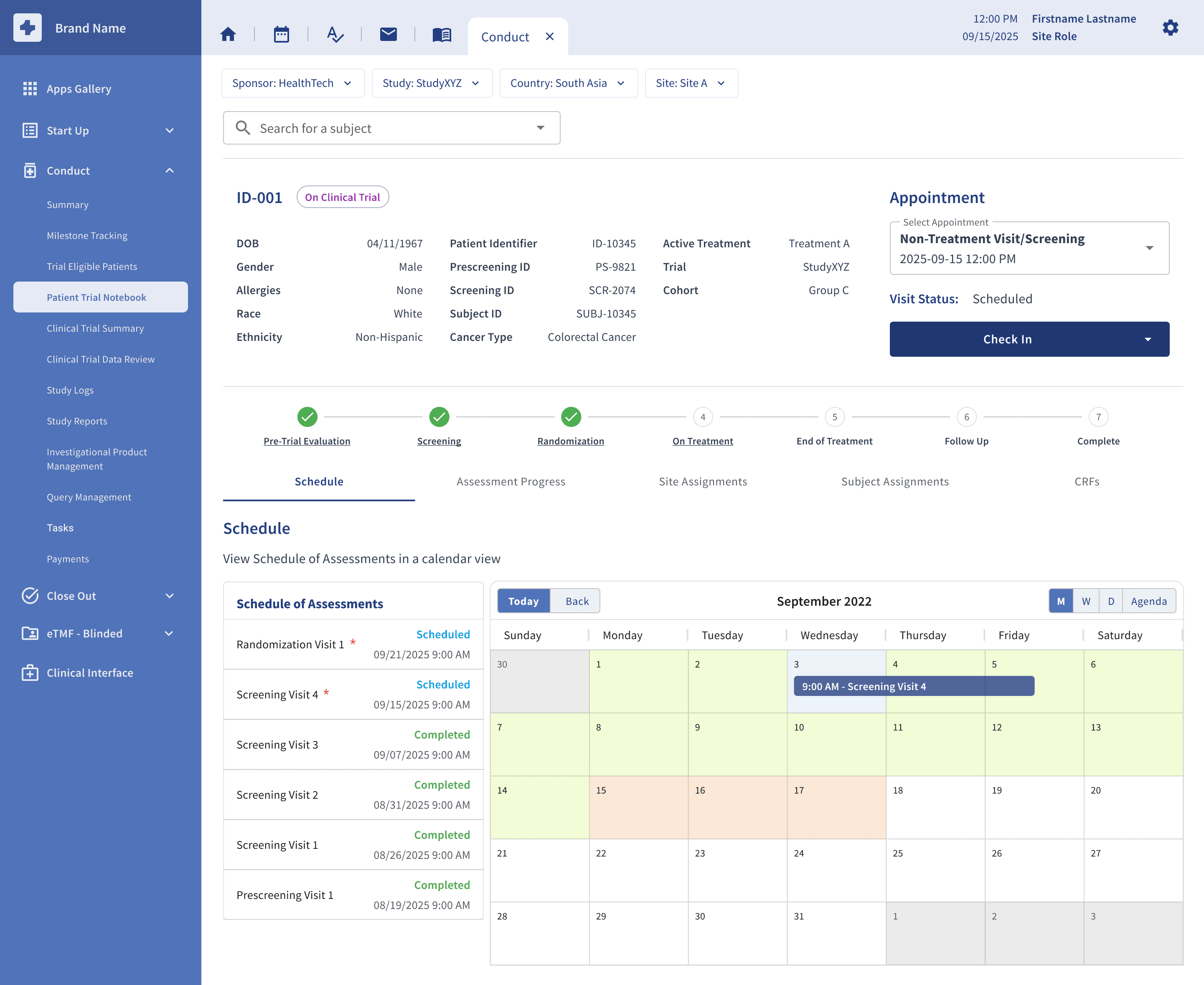Click the Search for a subject field
This screenshot has height=985, width=1204.
tap(391, 128)
